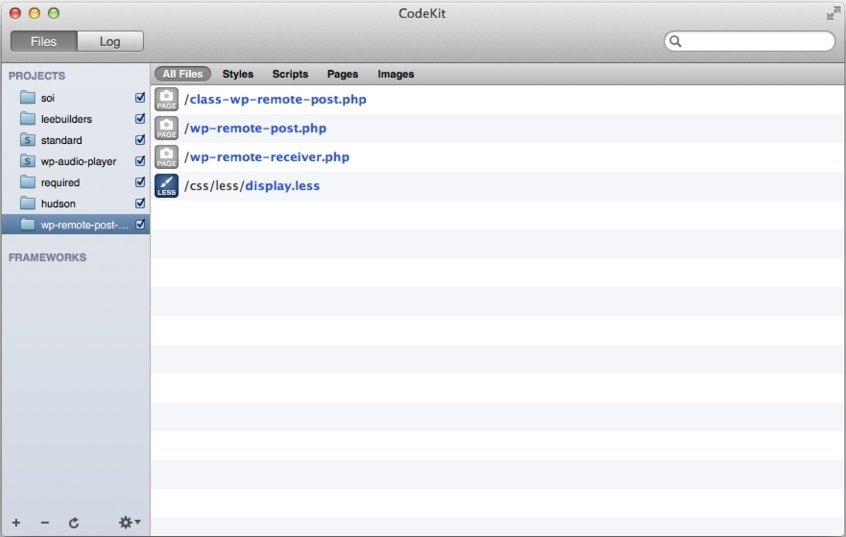Show only Styles files

(x=238, y=74)
